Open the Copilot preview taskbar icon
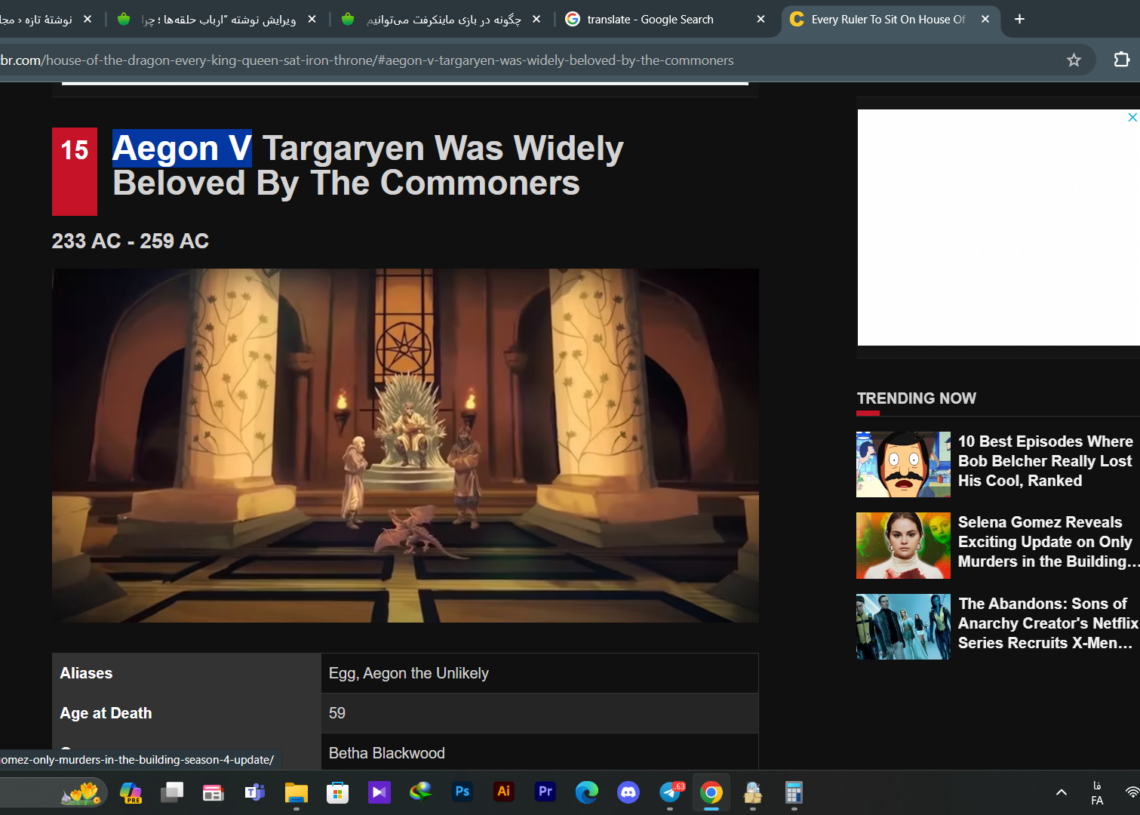This screenshot has height=815, width=1140. pos(131,792)
